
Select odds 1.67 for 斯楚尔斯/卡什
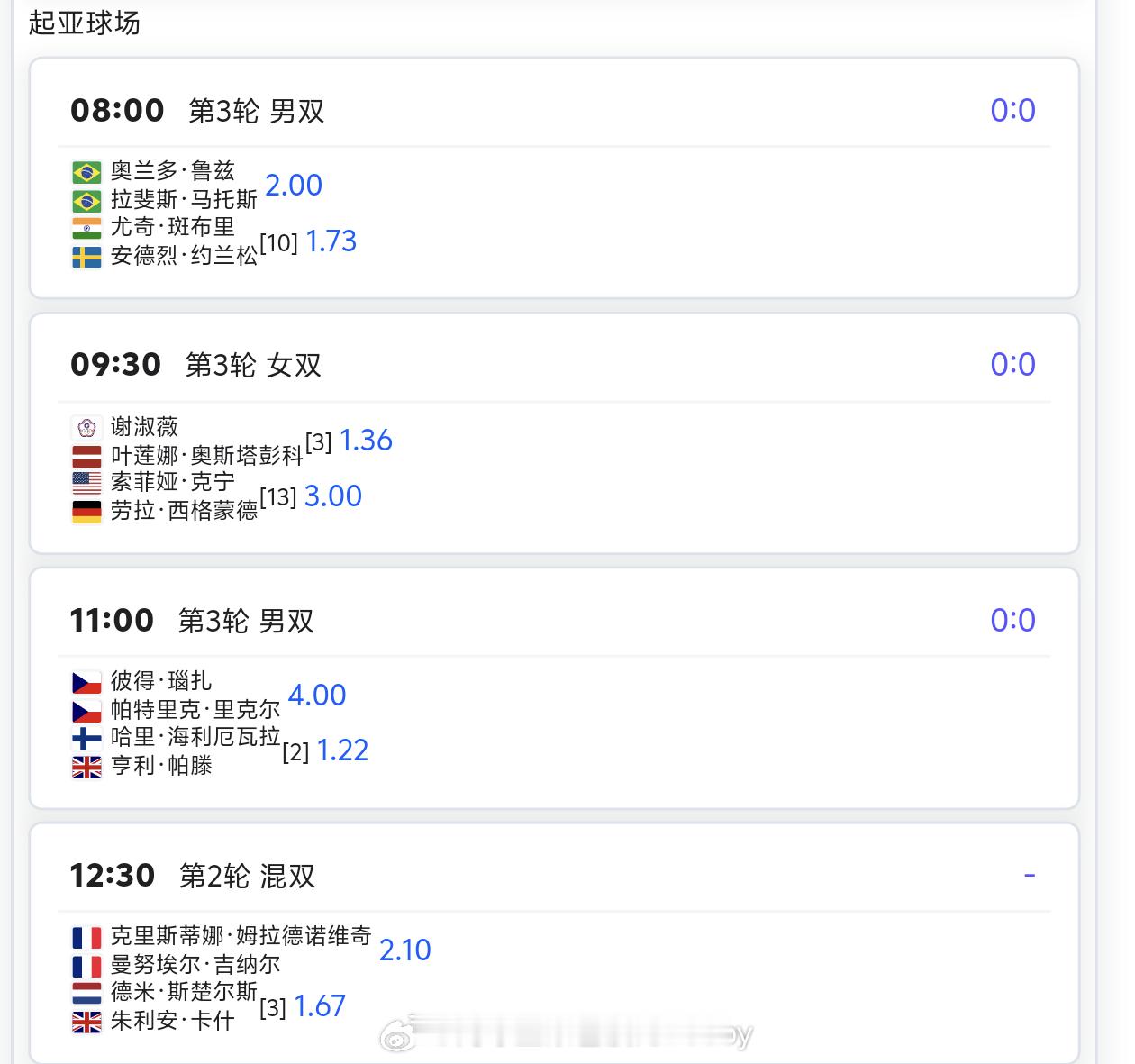tap(320, 1006)
